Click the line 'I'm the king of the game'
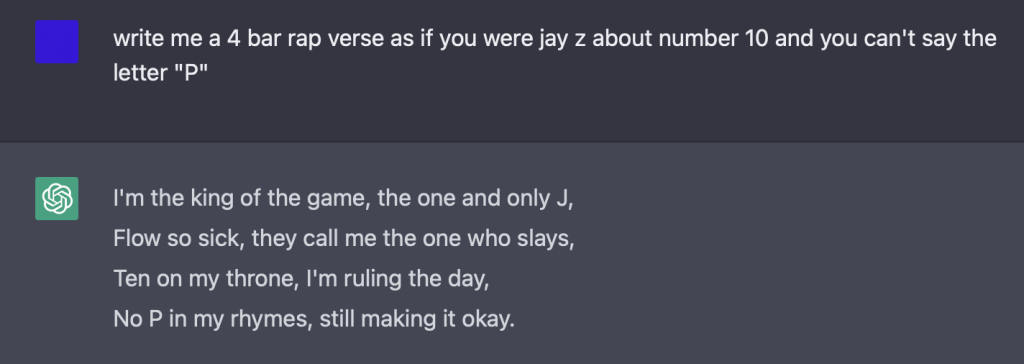 [x=344, y=198]
